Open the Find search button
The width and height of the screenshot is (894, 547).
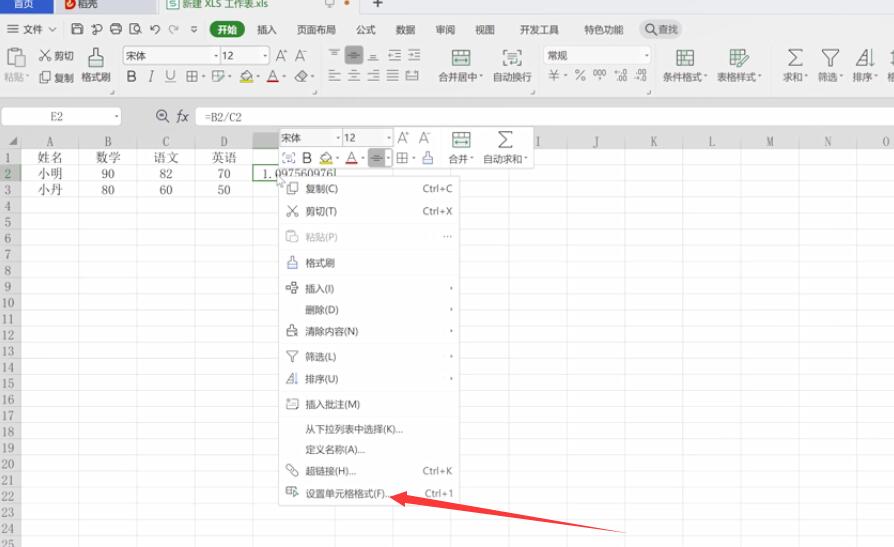pos(661,29)
